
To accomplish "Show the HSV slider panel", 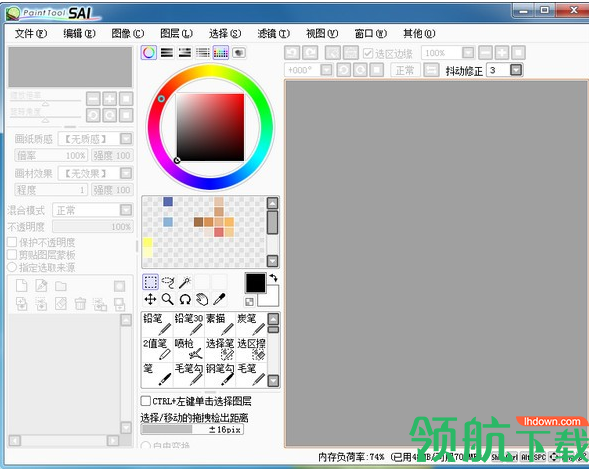I will click(185, 53).
